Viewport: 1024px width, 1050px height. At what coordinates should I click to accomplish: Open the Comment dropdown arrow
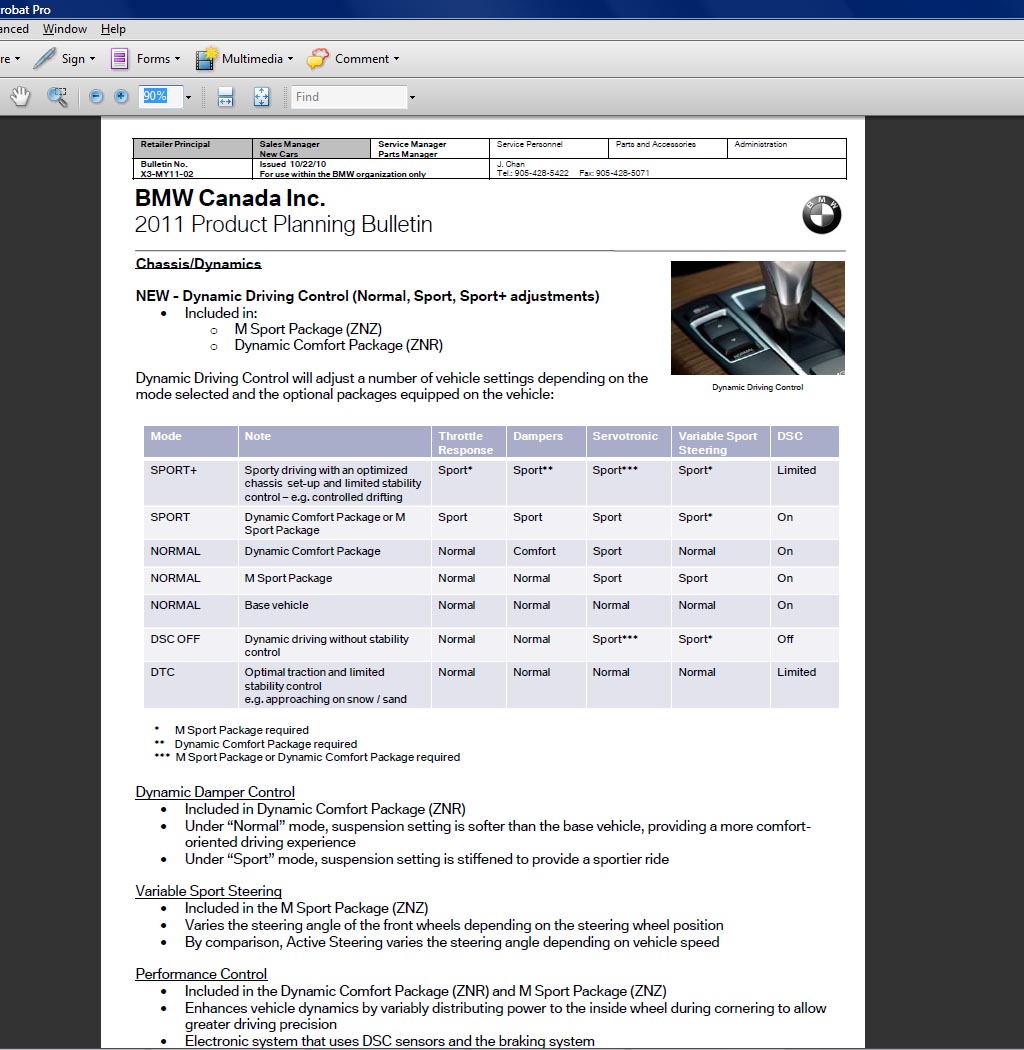(396, 59)
